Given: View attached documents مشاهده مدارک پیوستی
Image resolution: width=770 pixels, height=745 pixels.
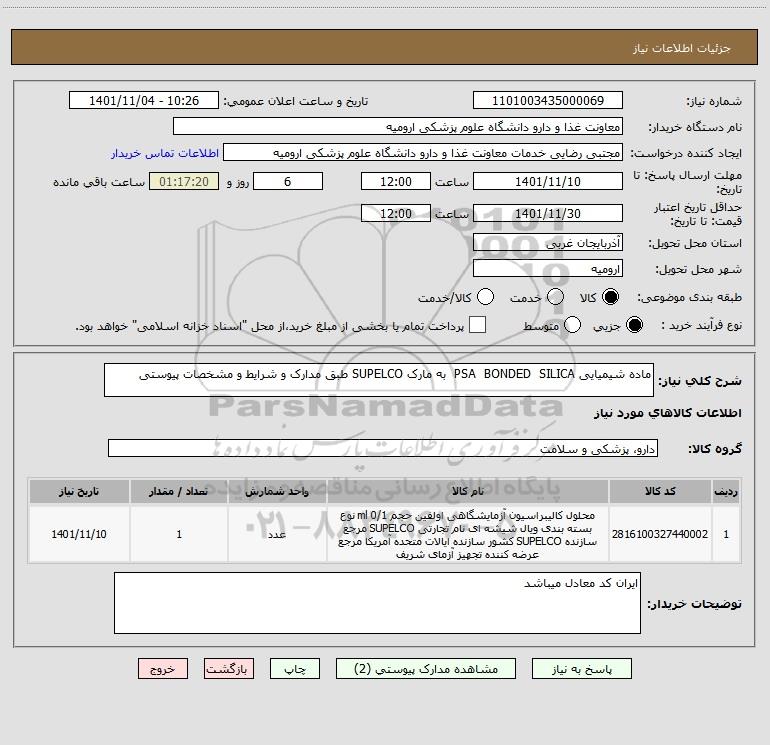Looking at the screenshot, I should pyautogui.click(x=426, y=669).
